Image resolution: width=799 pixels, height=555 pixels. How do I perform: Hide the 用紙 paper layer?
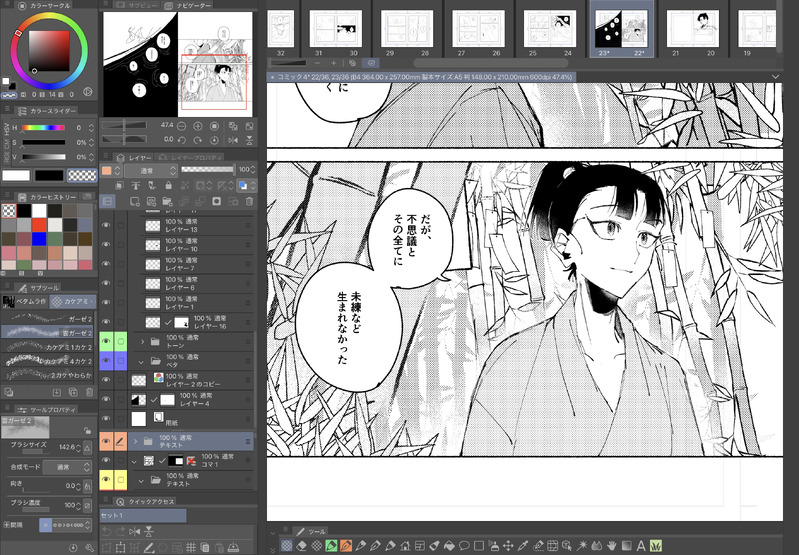click(106, 418)
